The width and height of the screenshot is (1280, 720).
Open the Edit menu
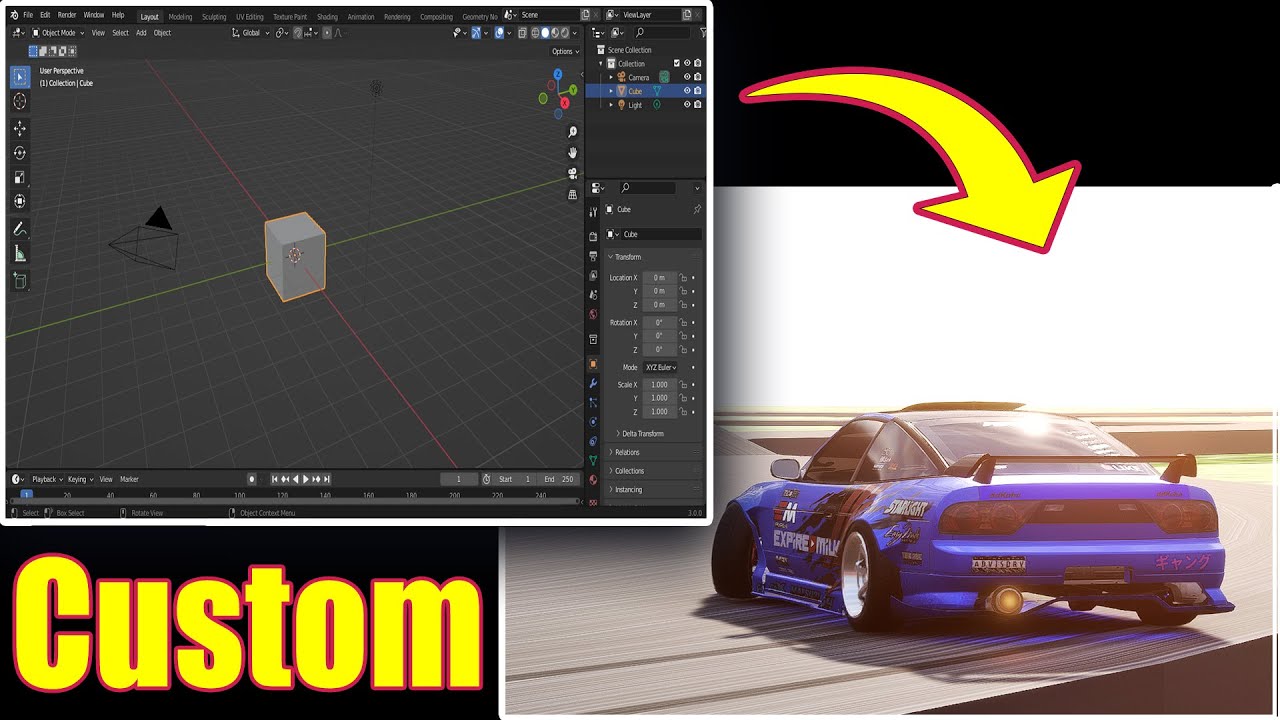pos(45,15)
